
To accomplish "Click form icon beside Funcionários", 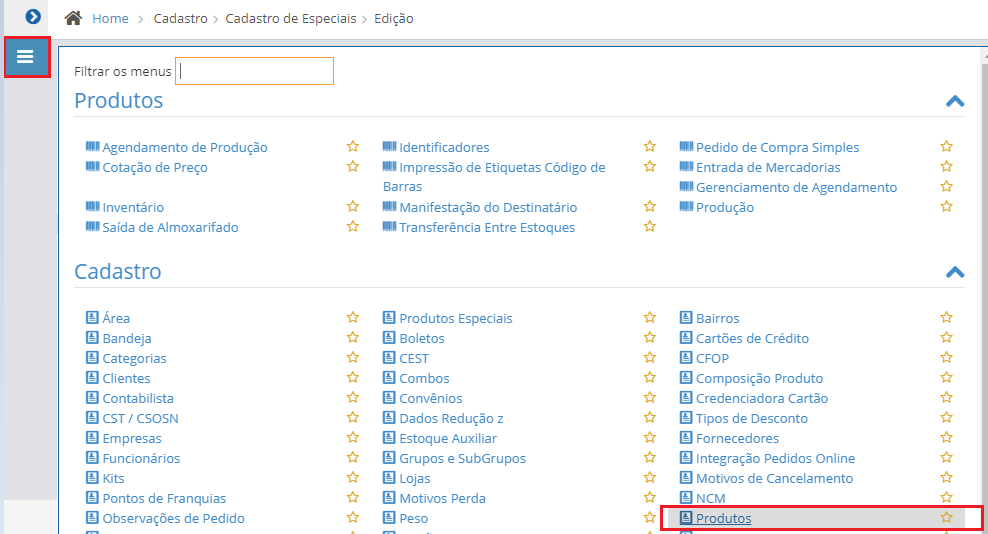I will (x=92, y=458).
